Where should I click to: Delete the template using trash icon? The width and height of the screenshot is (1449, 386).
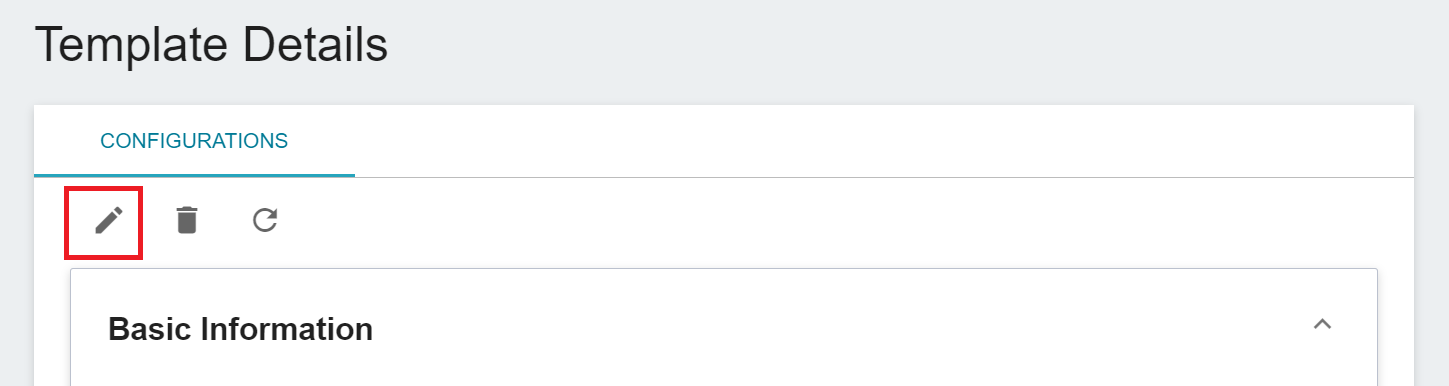pyautogui.click(x=187, y=220)
